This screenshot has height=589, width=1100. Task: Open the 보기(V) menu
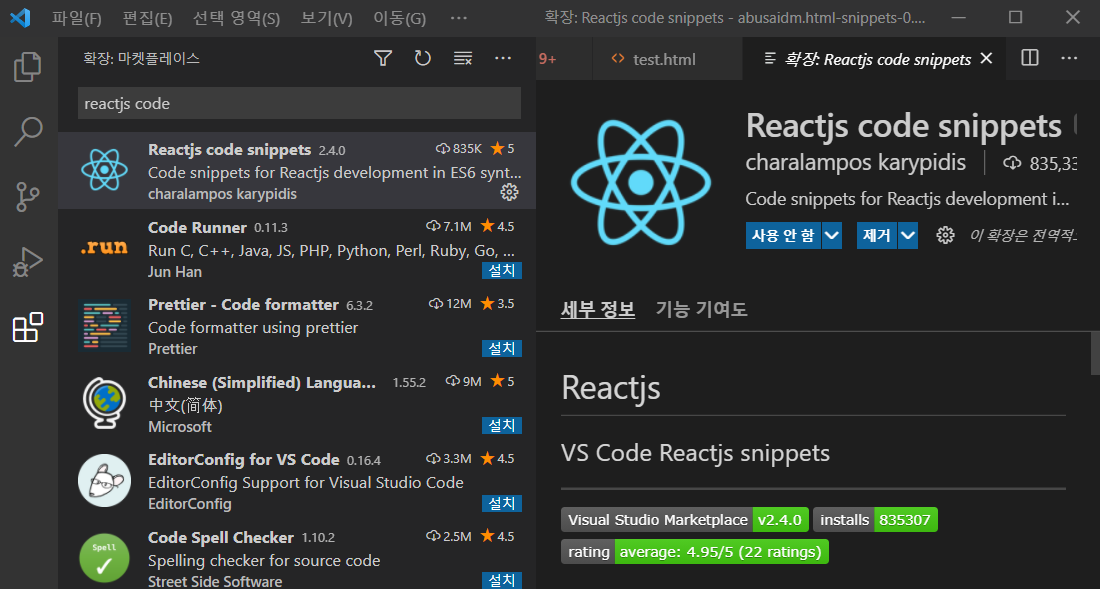(x=326, y=18)
